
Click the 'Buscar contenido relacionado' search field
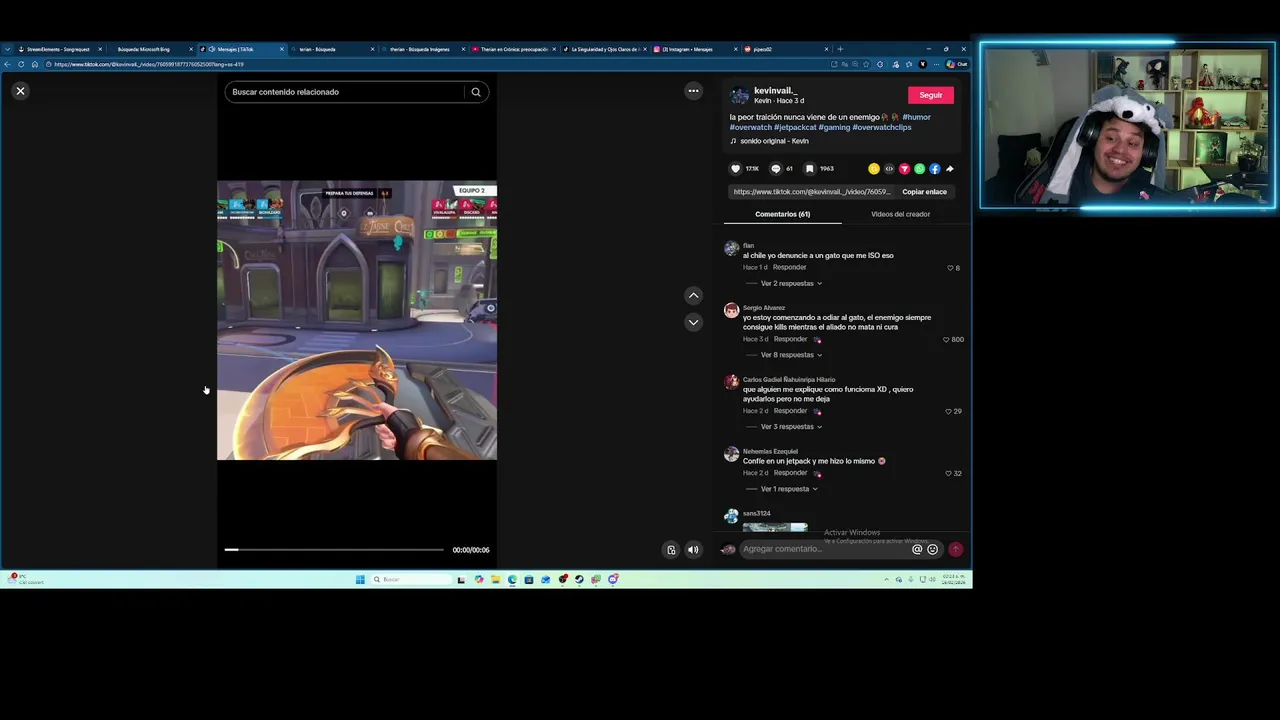(x=346, y=92)
